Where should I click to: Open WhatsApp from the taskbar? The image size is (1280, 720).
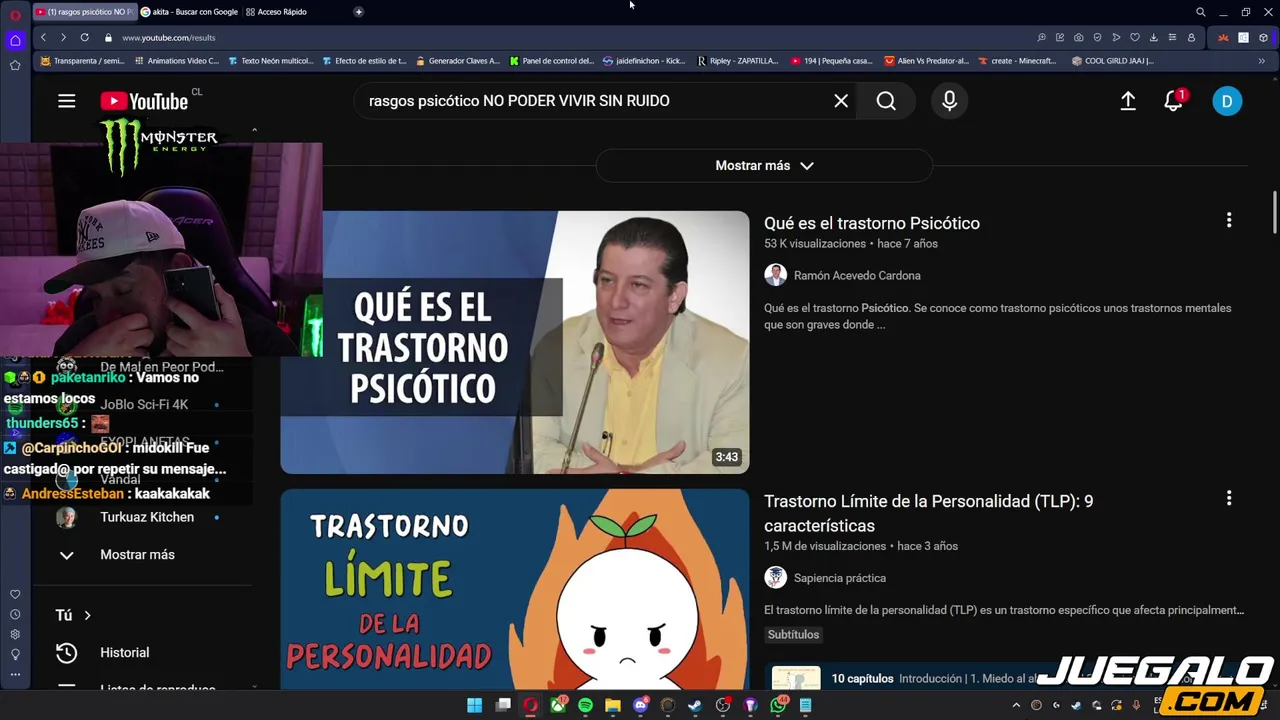click(778, 705)
